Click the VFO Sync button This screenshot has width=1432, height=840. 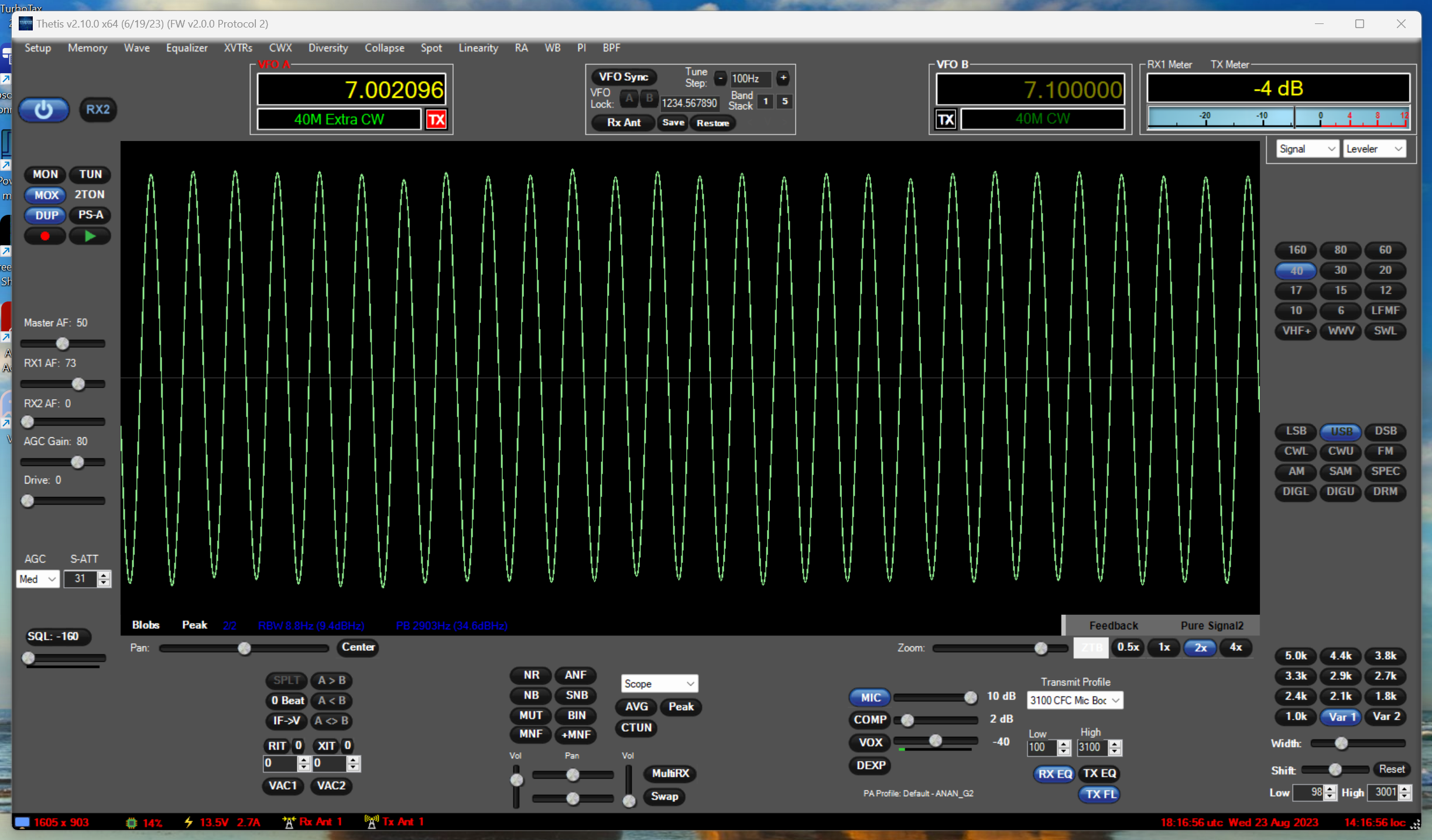pos(623,77)
